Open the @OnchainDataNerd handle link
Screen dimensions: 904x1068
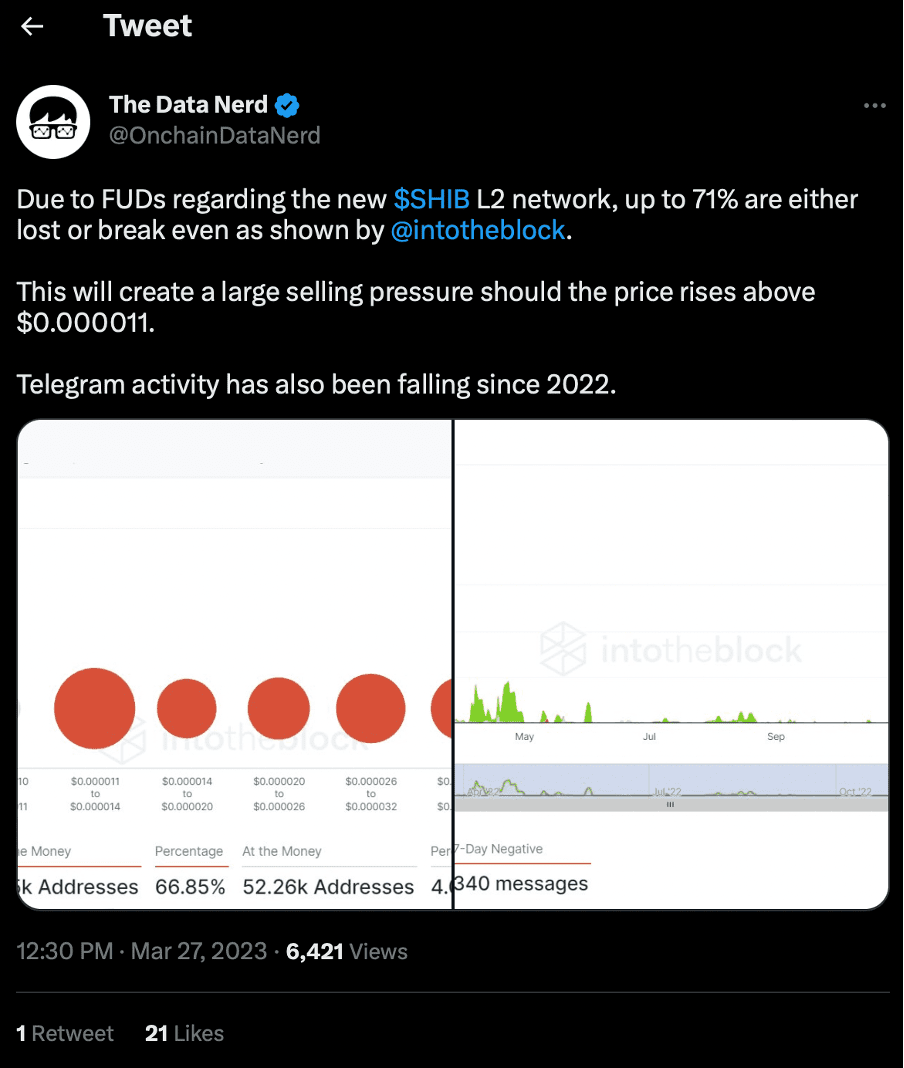pos(214,135)
